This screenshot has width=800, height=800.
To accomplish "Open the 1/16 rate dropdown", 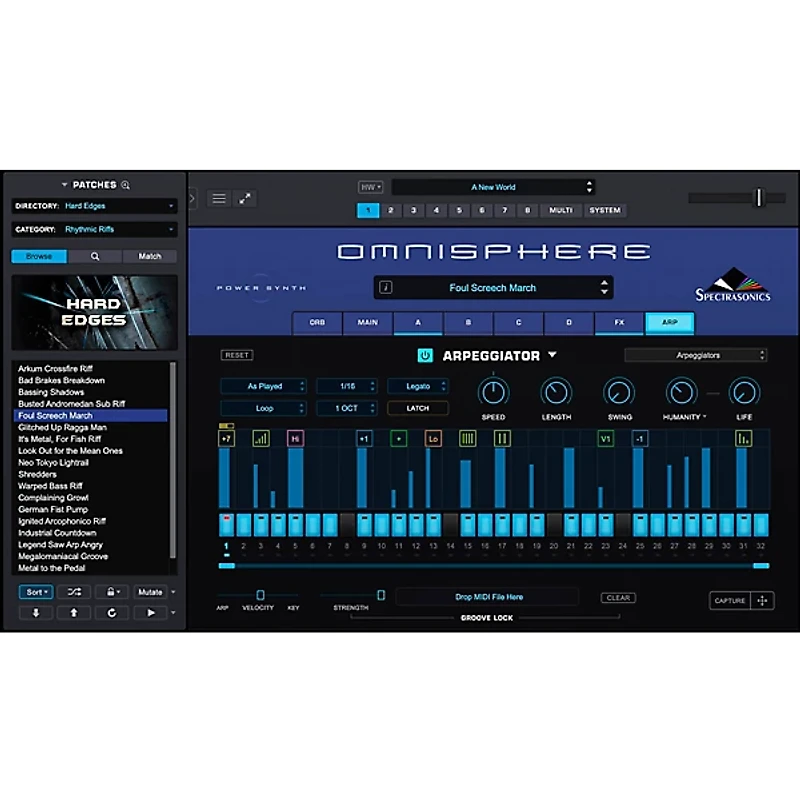I will click(x=347, y=386).
